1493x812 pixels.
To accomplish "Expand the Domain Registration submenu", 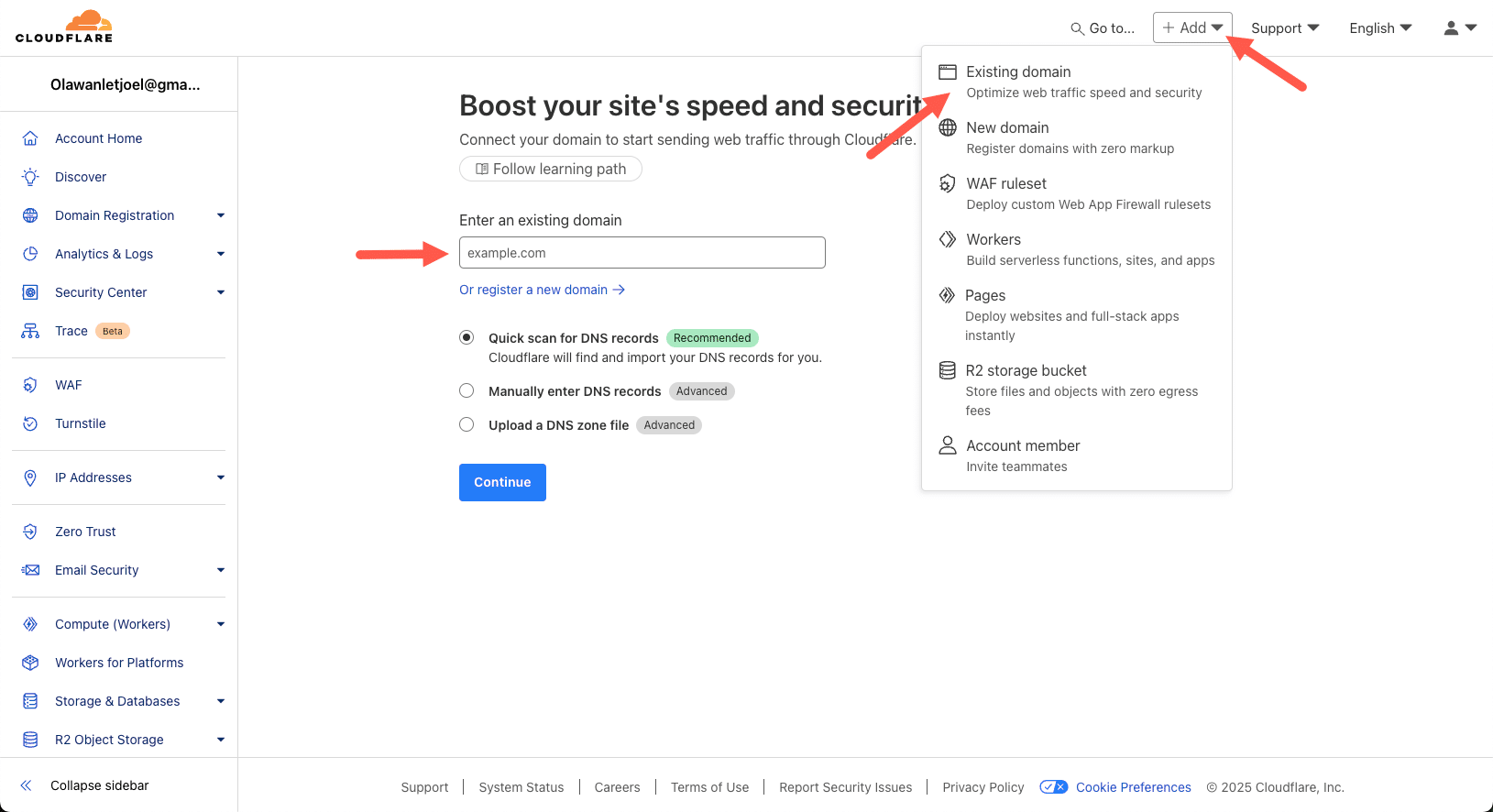I will [220, 215].
